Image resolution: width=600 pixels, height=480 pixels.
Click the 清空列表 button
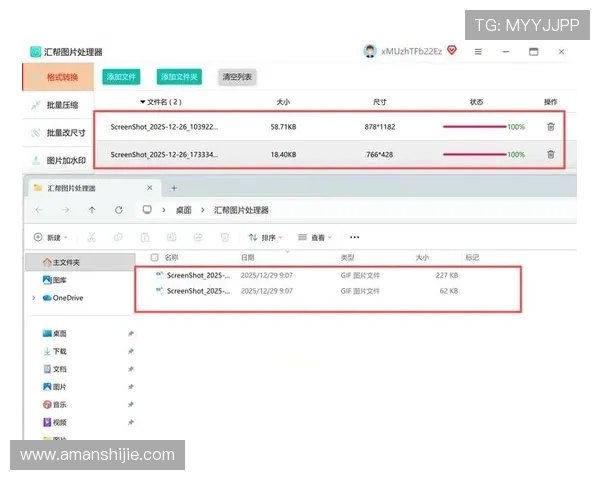tap(237, 77)
